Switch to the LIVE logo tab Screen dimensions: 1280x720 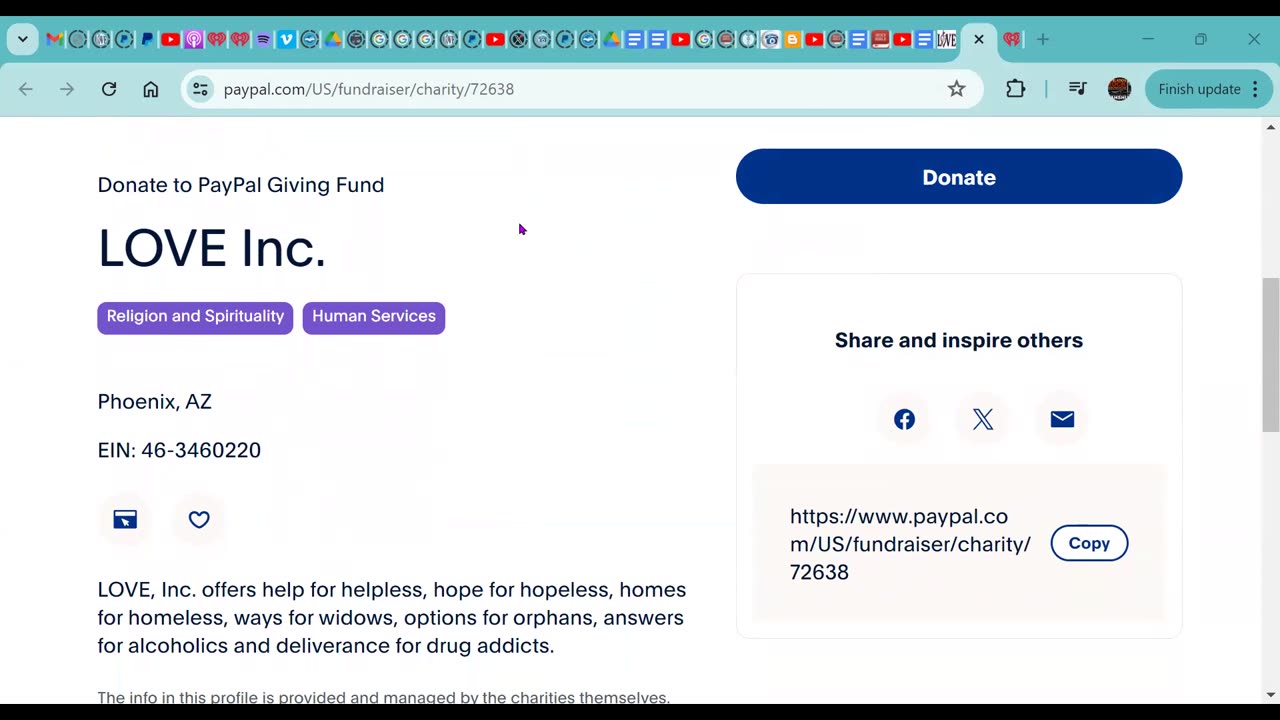pyautogui.click(x=946, y=40)
